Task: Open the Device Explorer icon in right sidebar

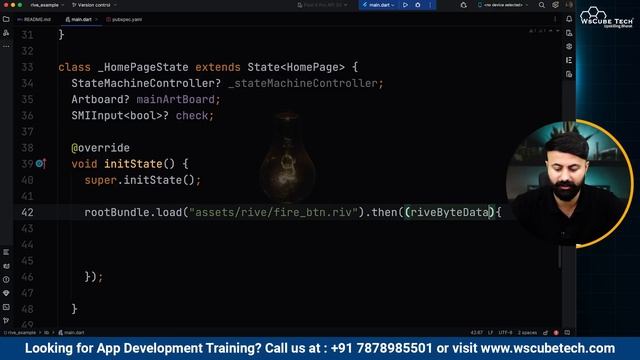Action: point(569,74)
